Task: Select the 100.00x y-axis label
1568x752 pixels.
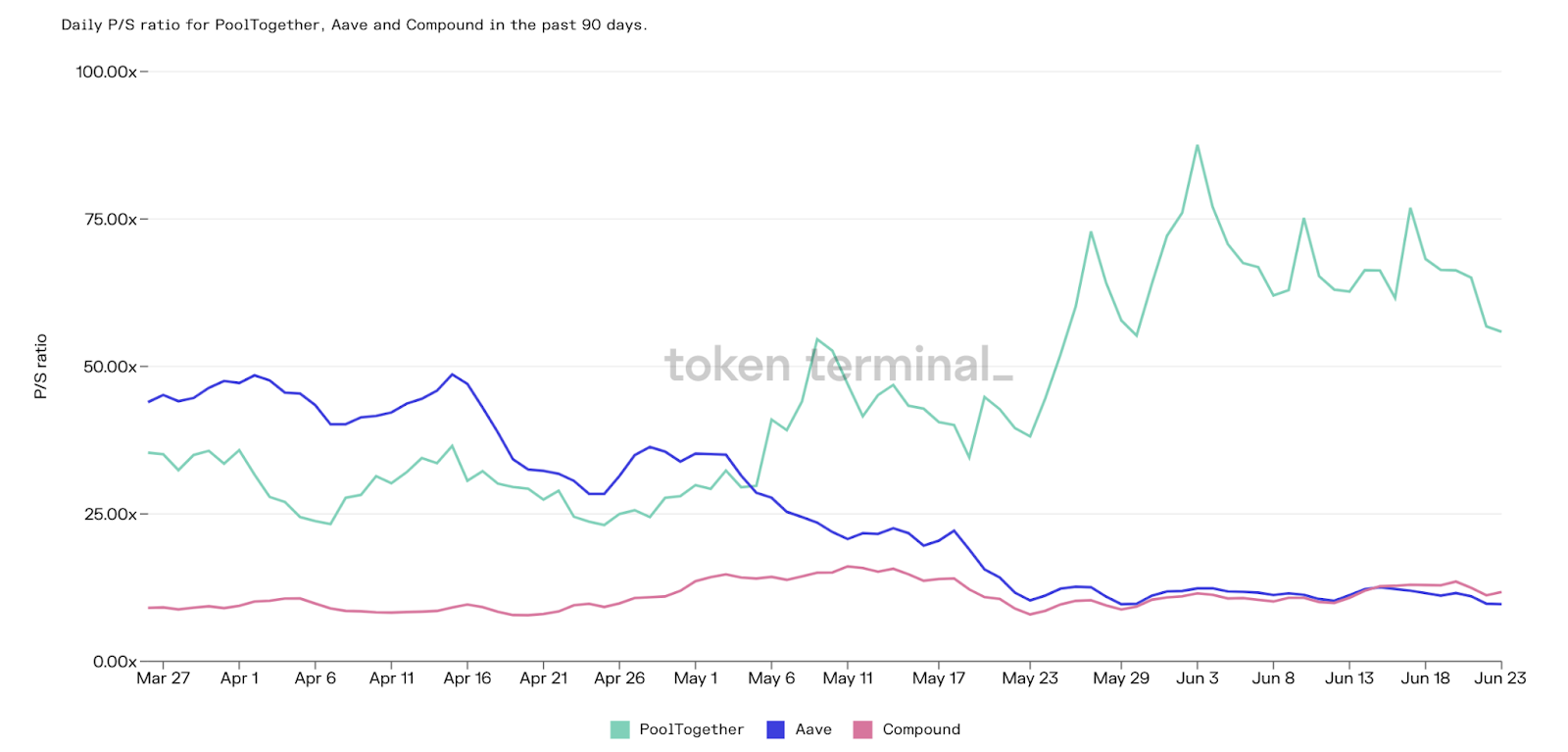Action: 106,72
